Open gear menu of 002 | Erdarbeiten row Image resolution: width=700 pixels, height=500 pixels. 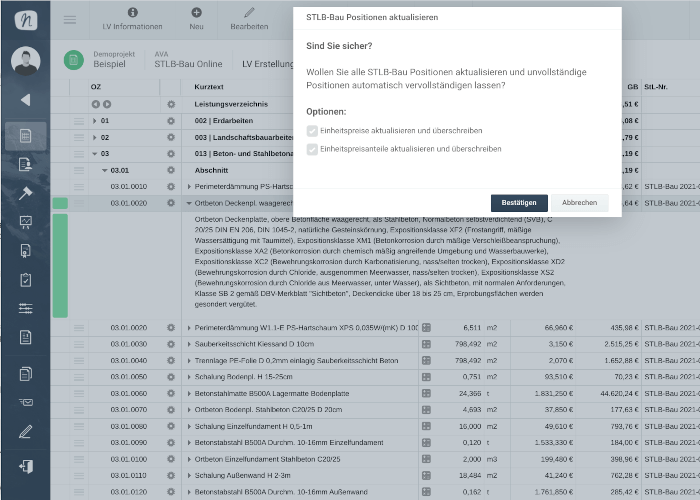171,121
